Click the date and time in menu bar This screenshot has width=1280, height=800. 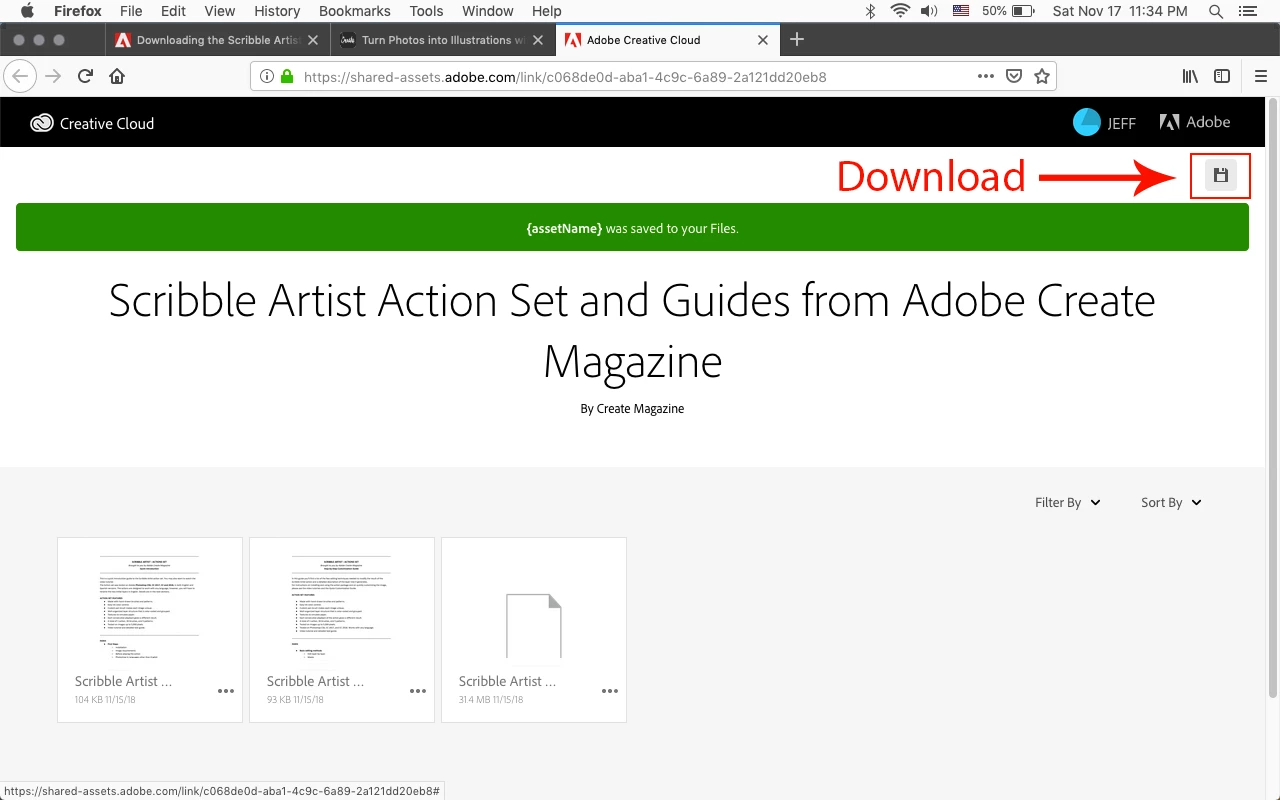click(1120, 11)
